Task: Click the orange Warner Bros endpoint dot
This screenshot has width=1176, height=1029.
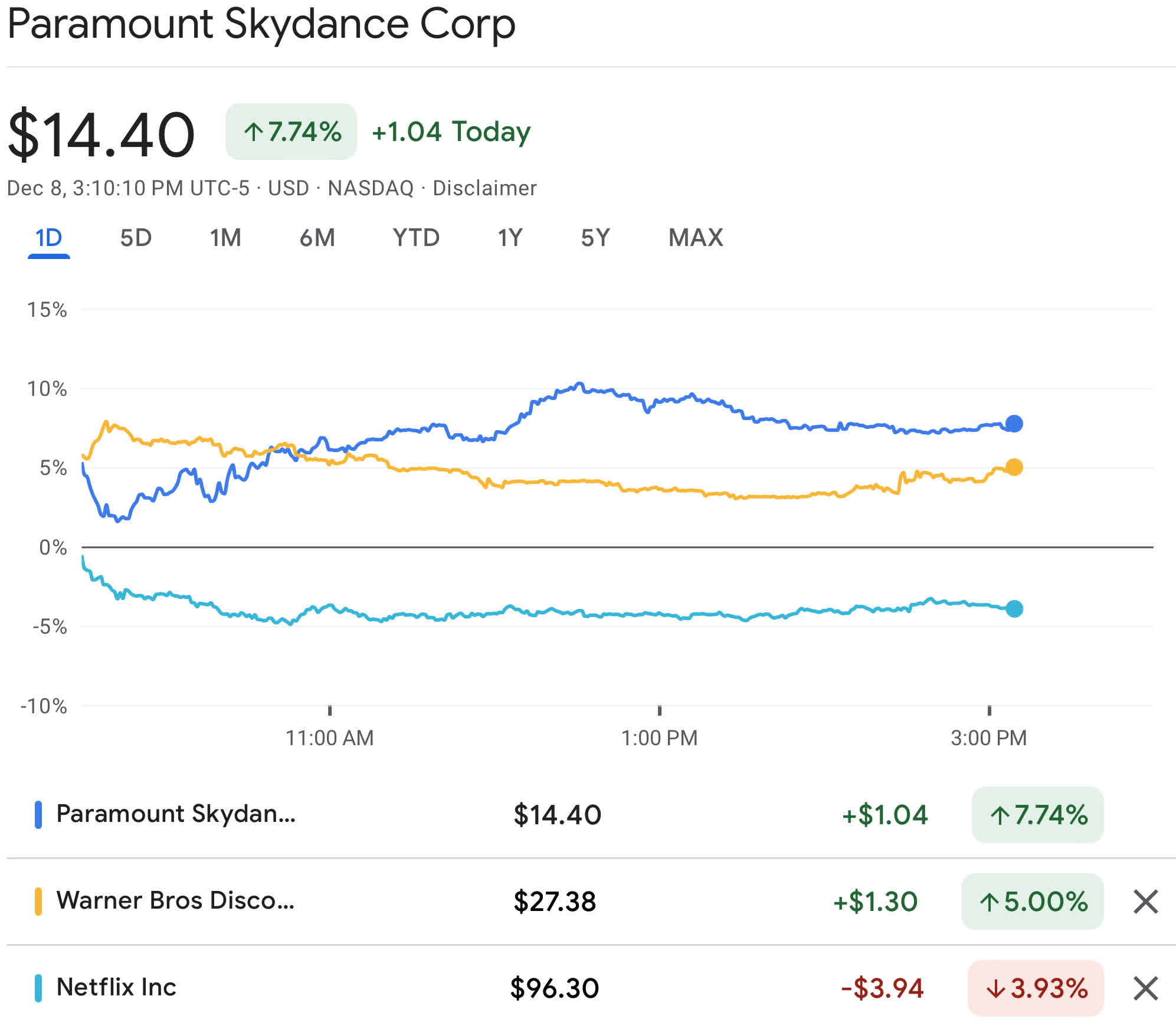Action: 1014,467
